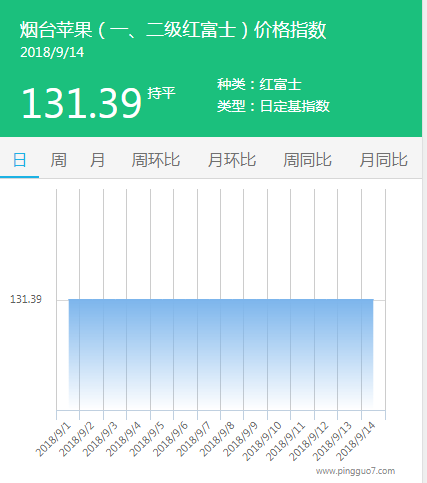Click the 2018/9/14 x-axis label

356,441
